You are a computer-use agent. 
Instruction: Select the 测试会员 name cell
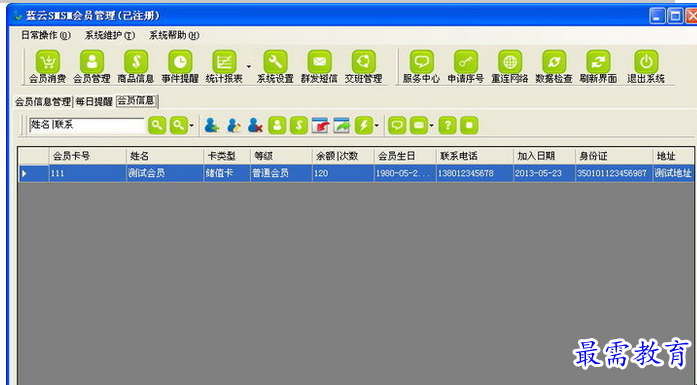(165, 173)
